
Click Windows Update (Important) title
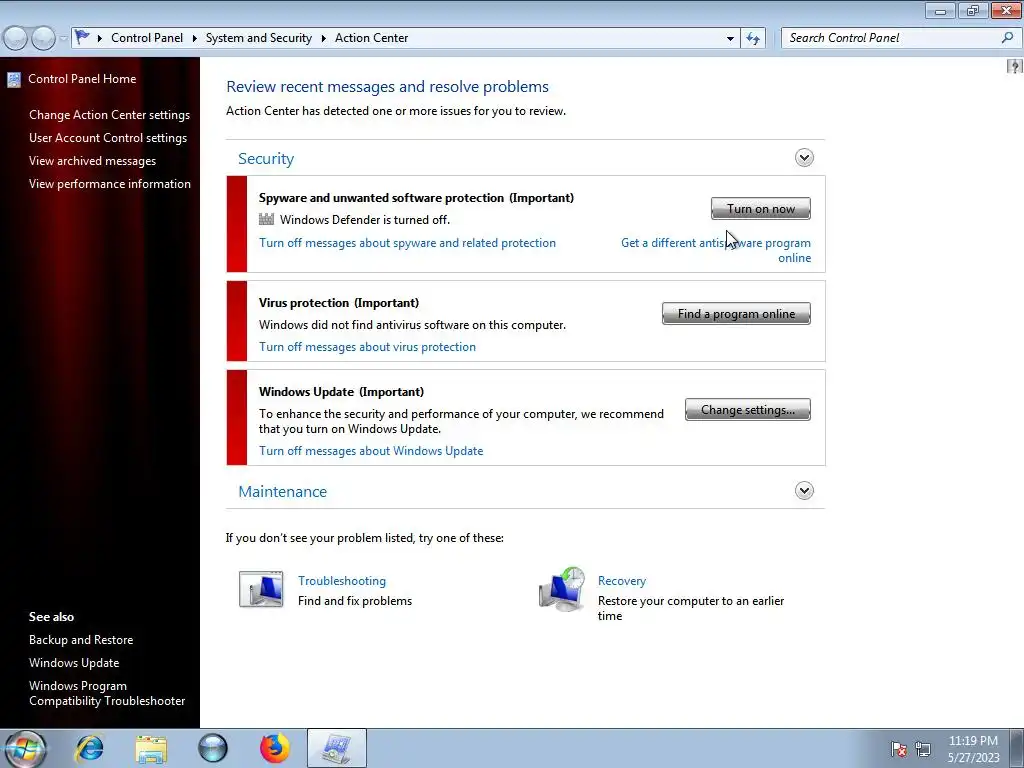click(x=341, y=392)
